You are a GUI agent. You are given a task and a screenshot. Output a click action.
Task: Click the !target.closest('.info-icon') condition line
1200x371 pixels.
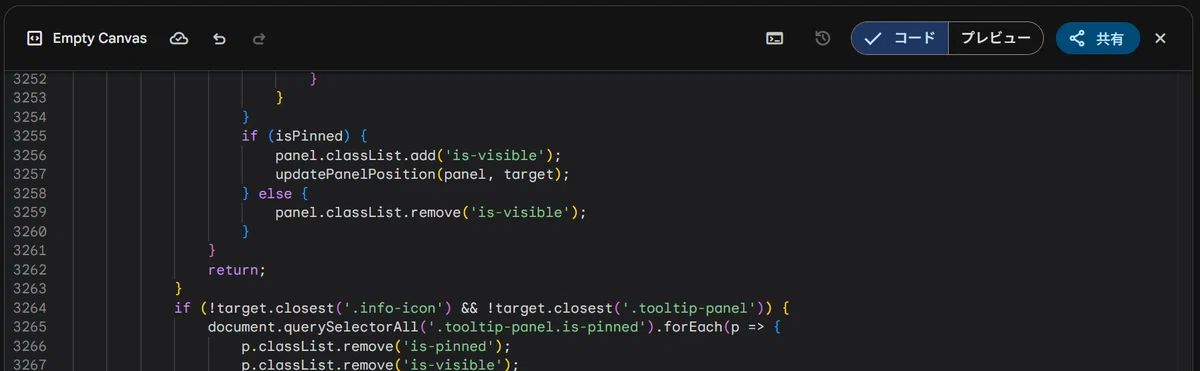coord(483,307)
